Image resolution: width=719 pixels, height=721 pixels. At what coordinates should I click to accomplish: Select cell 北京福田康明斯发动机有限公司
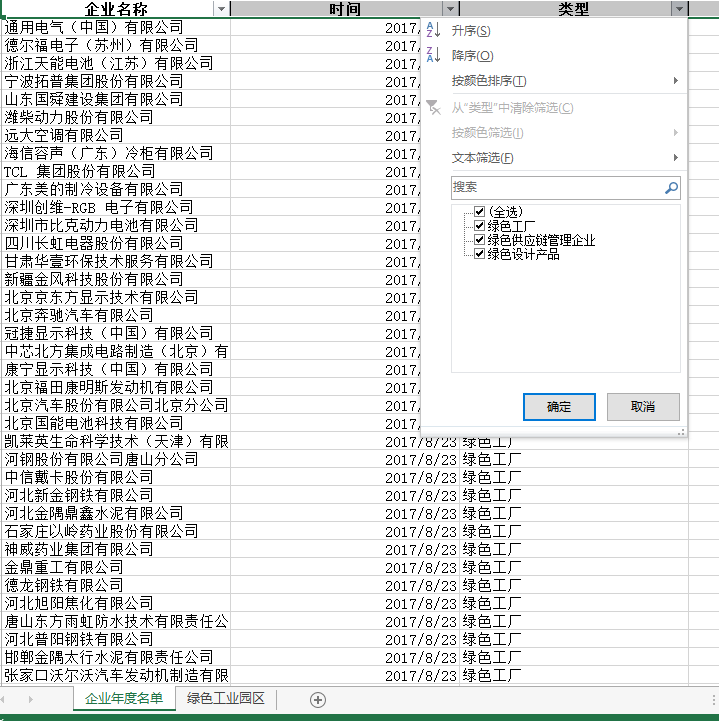tap(116, 387)
